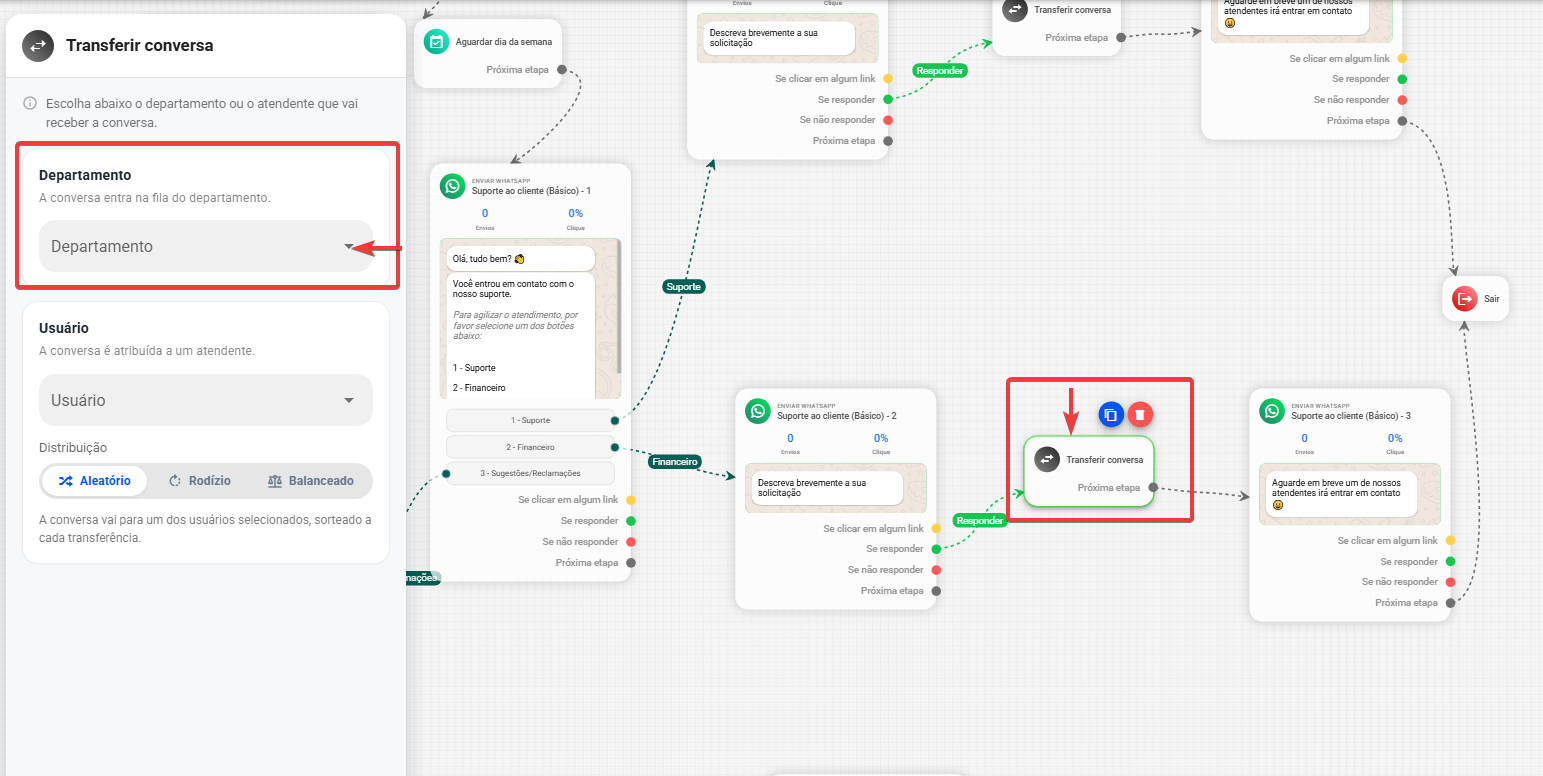The width and height of the screenshot is (1543, 776).
Task: Select Aleatório distribution mode
Action: click(x=94, y=481)
